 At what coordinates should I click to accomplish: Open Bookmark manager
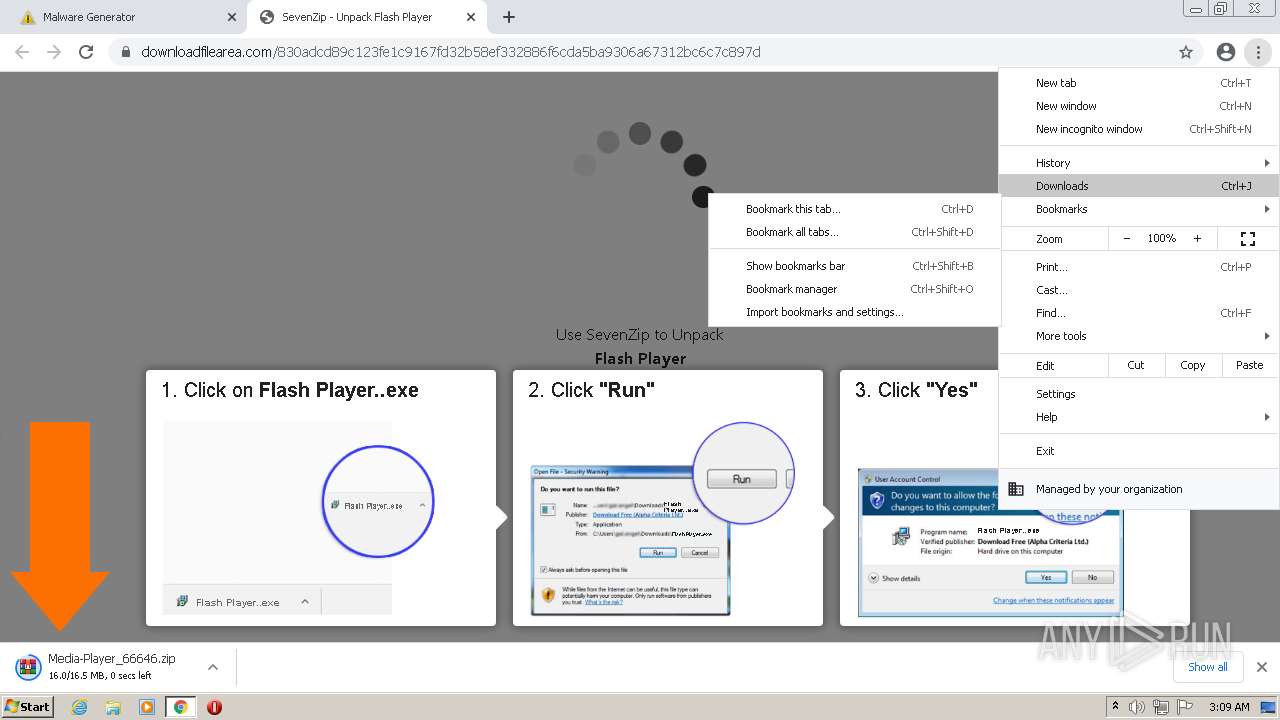(x=854, y=289)
